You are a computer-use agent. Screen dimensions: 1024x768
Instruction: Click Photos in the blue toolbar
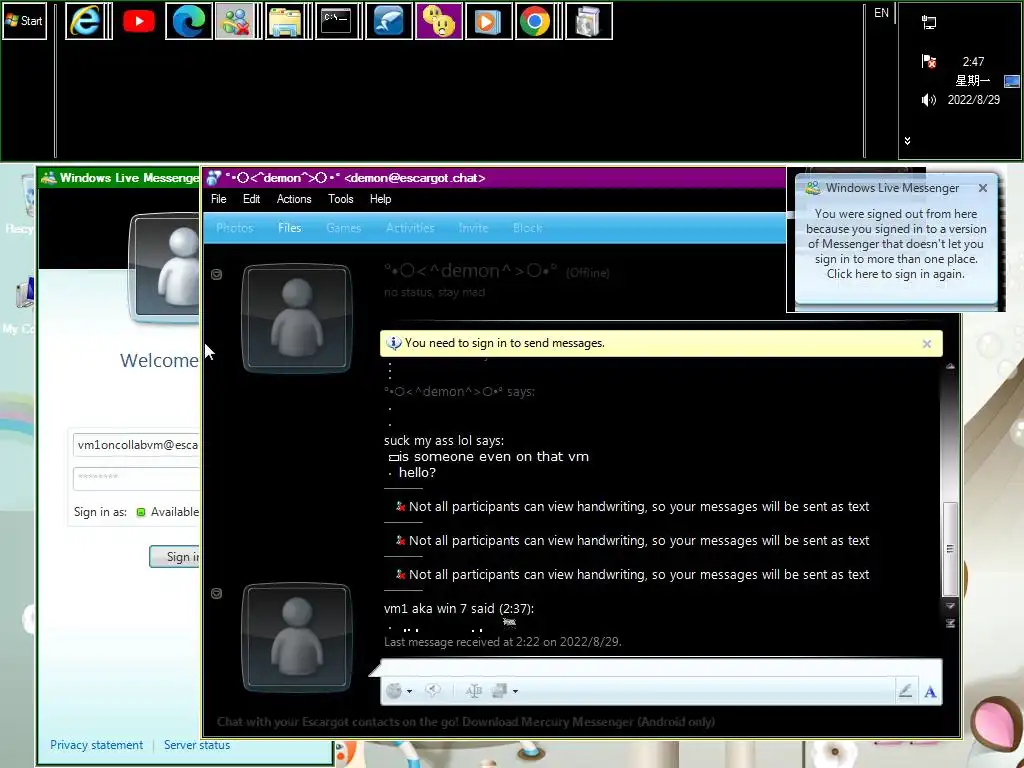coord(234,228)
